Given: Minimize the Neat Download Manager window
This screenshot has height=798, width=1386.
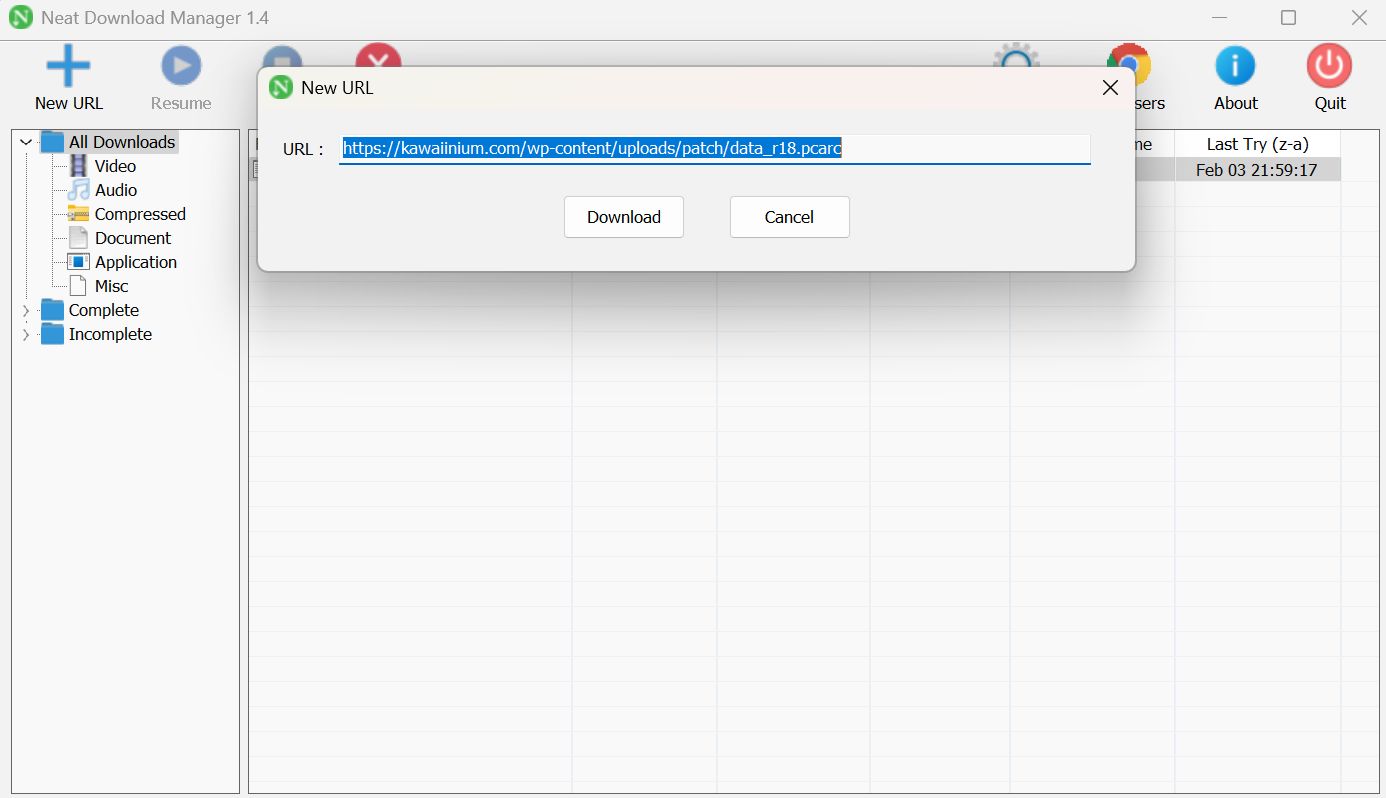Looking at the screenshot, I should (1220, 18).
